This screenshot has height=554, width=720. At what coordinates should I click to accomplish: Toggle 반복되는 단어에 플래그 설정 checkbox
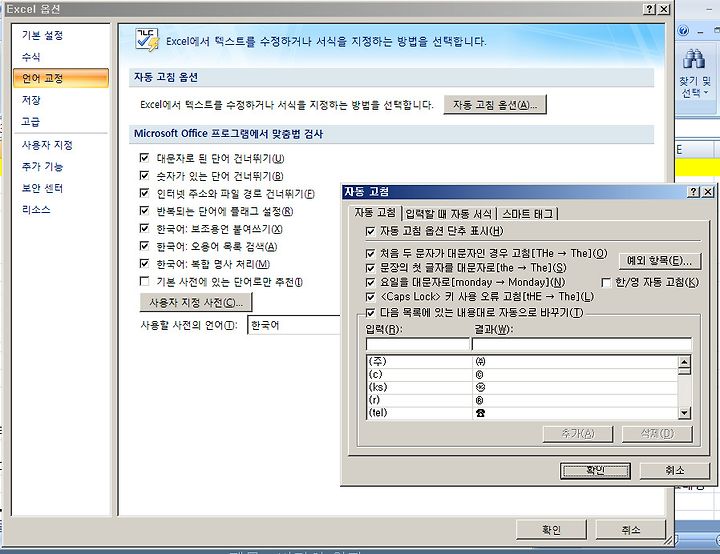click(144, 211)
